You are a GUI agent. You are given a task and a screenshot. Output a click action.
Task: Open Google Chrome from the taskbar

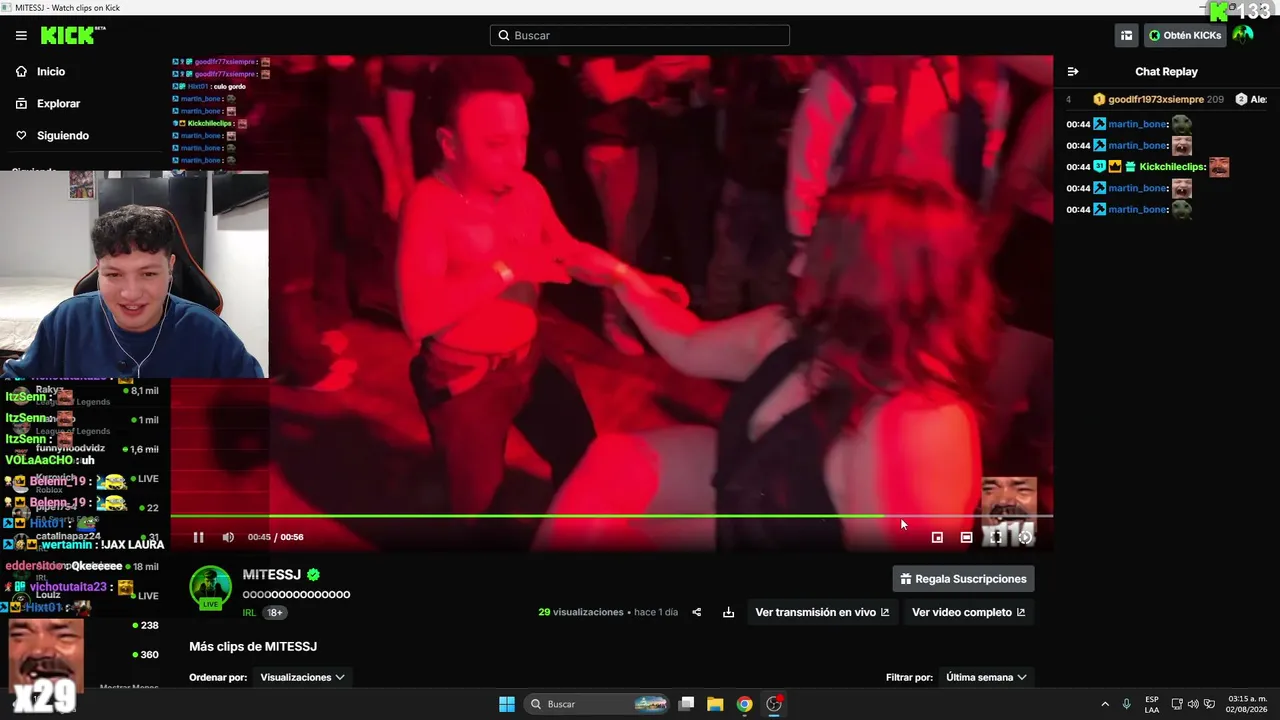pos(744,704)
